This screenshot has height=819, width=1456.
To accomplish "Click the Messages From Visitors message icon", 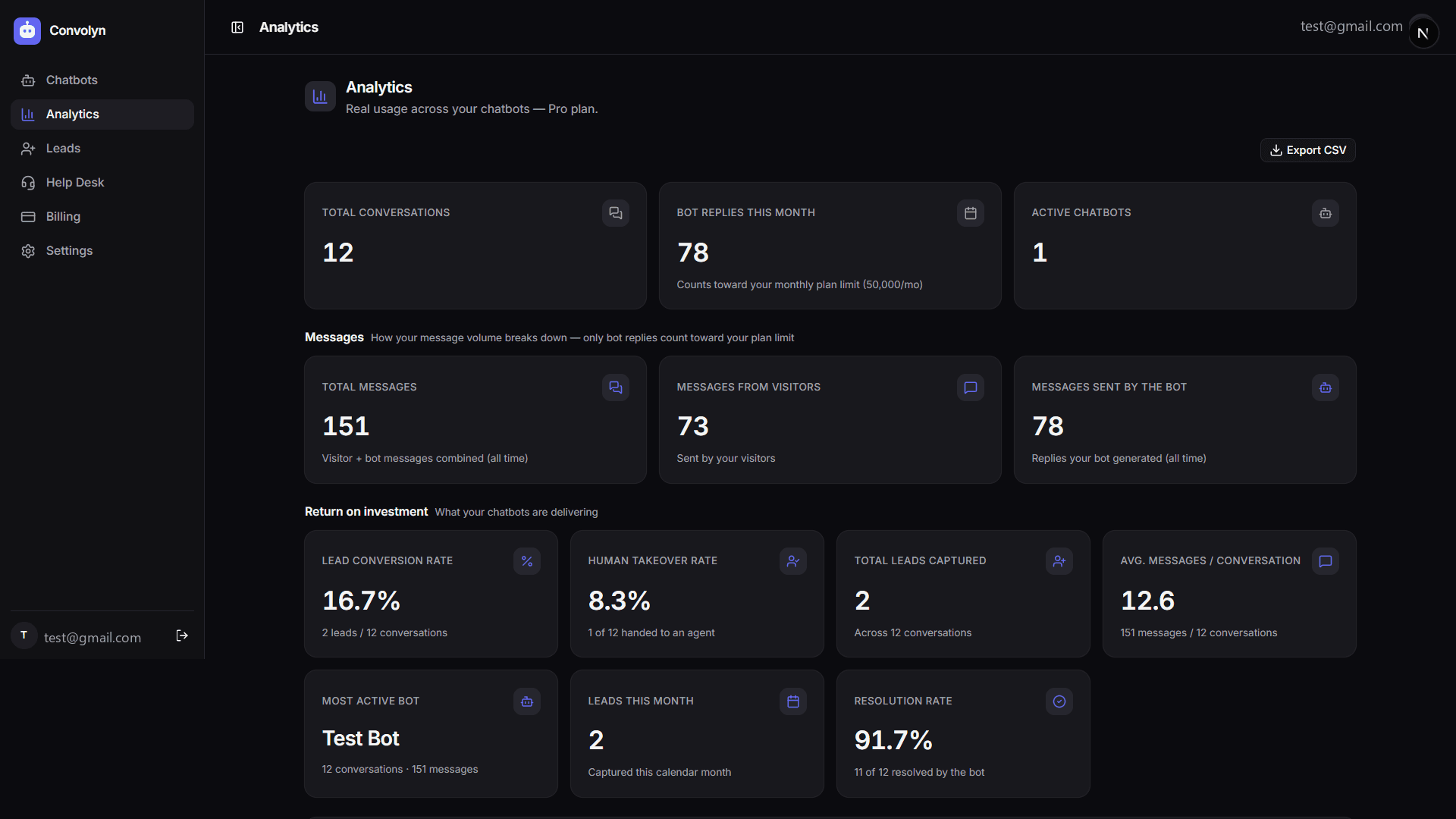I will click(971, 388).
